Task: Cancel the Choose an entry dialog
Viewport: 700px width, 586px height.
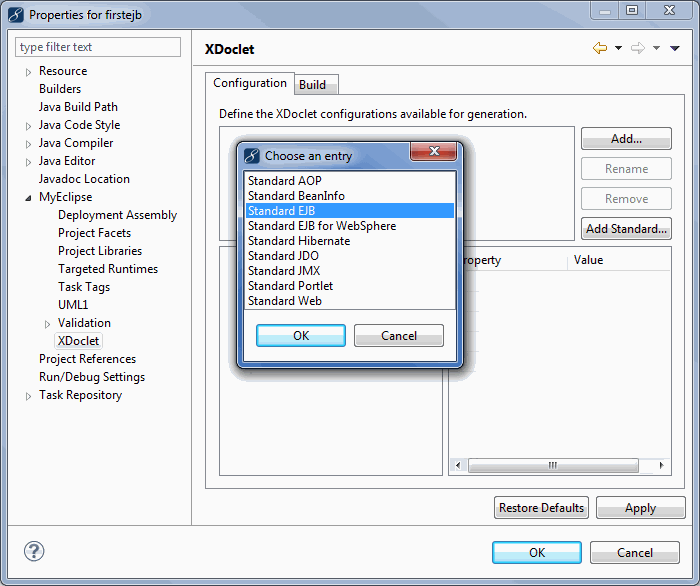Action: click(399, 336)
